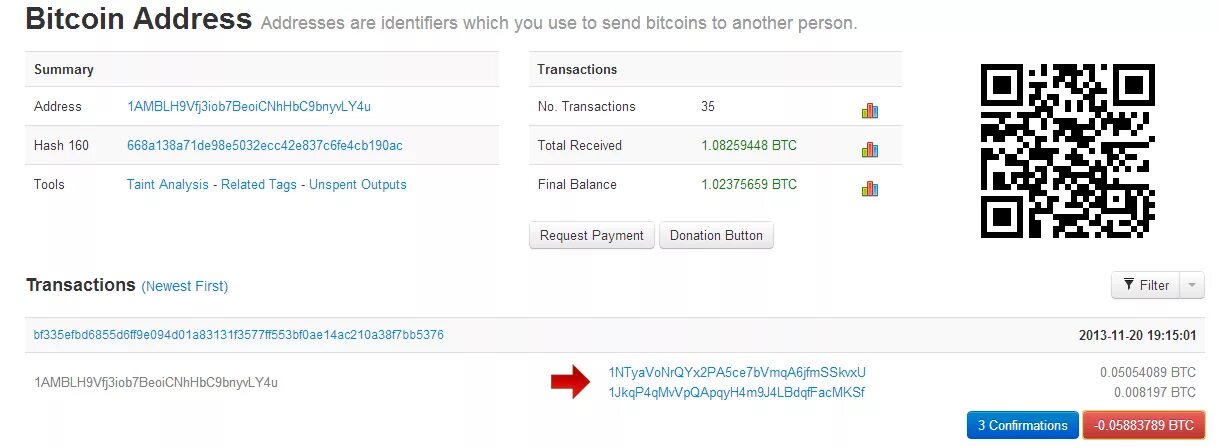Open output address 1NTyaVoNrQYx2PA5ce7b

point(737,372)
